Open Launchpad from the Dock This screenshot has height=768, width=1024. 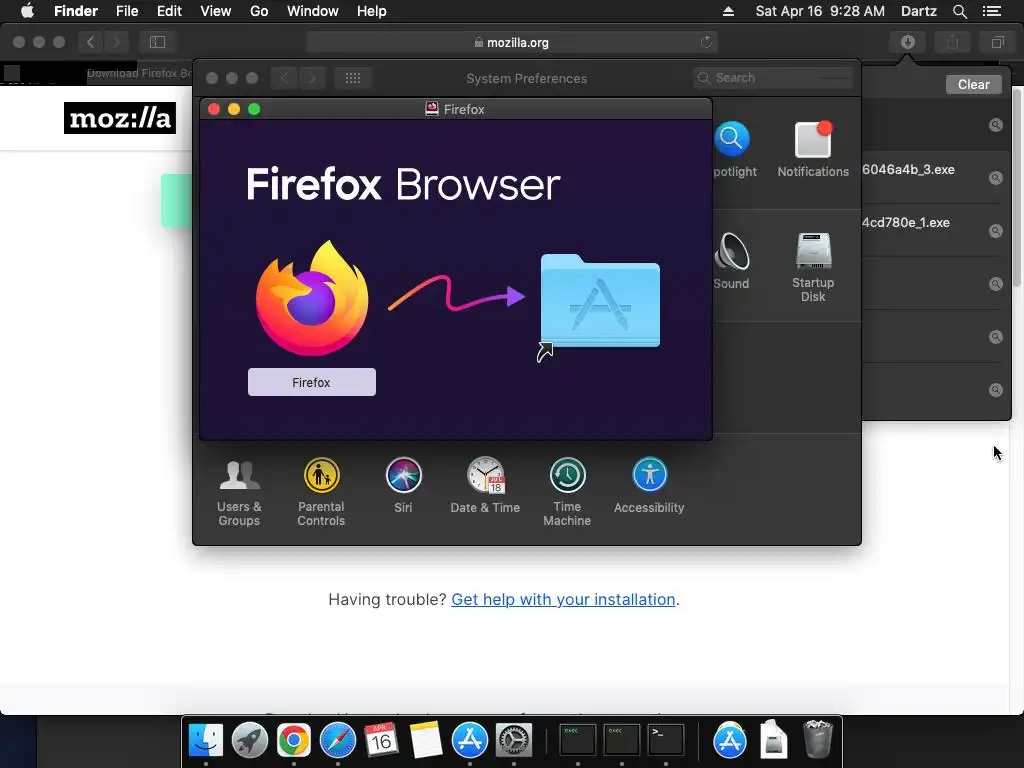pos(249,740)
